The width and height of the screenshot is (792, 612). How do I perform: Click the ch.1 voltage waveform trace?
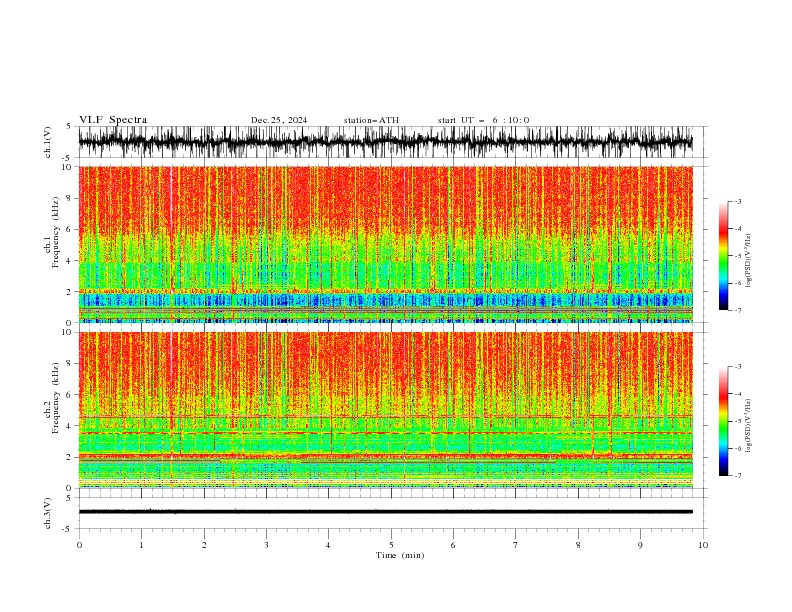click(x=385, y=142)
